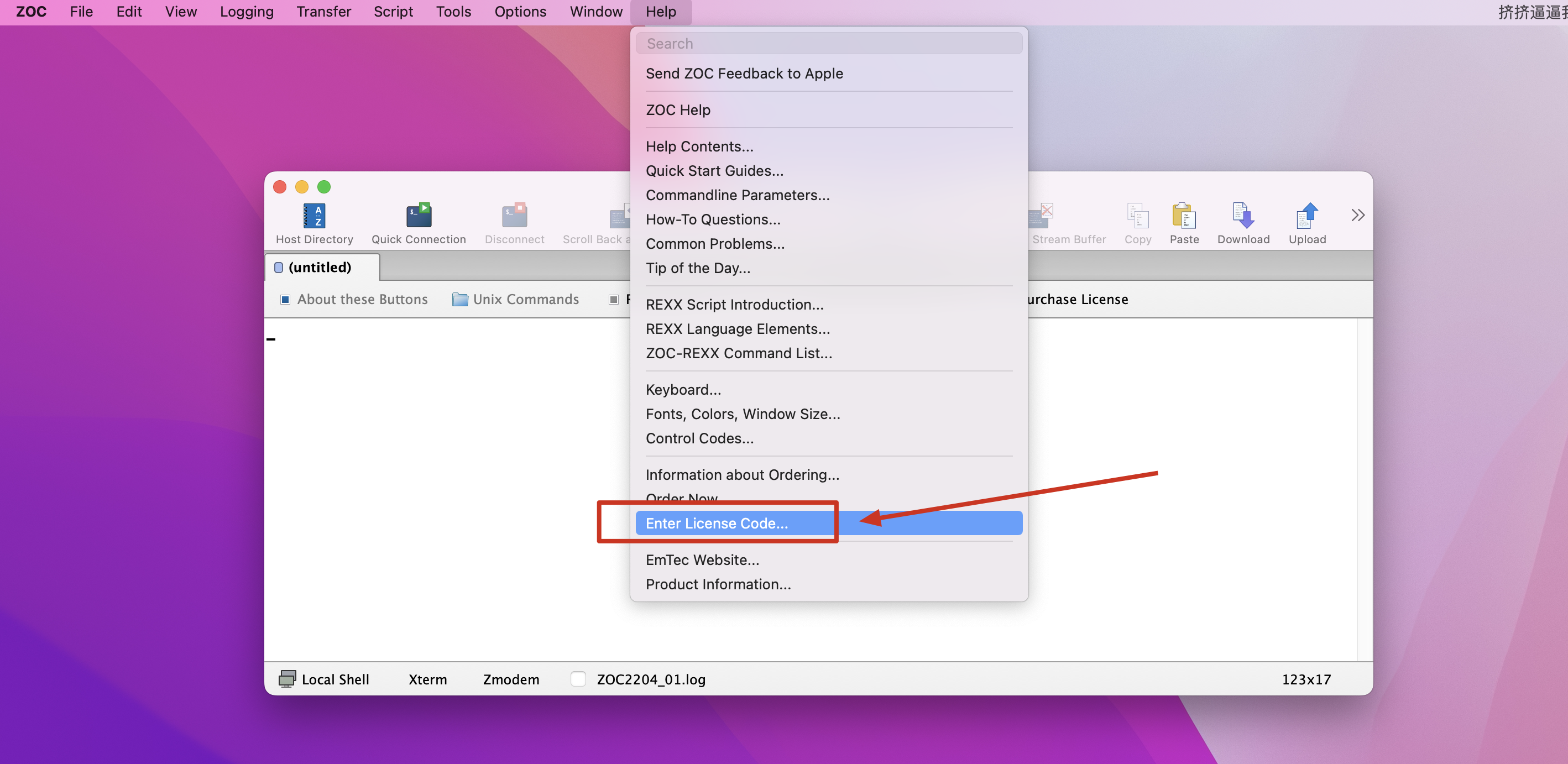Viewport: 1568px width, 764px height.
Task: Click the Download toolbar icon
Action: [x=1242, y=216]
